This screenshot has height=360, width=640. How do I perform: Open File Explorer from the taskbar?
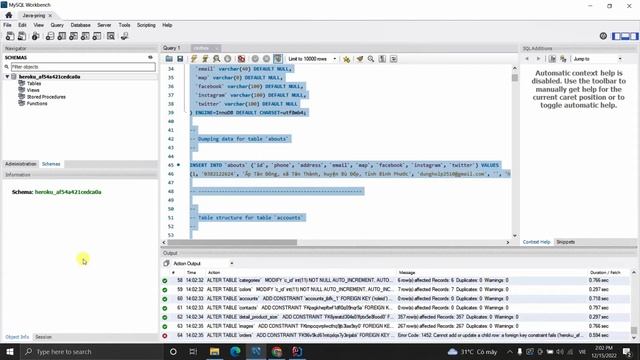tap(214, 351)
